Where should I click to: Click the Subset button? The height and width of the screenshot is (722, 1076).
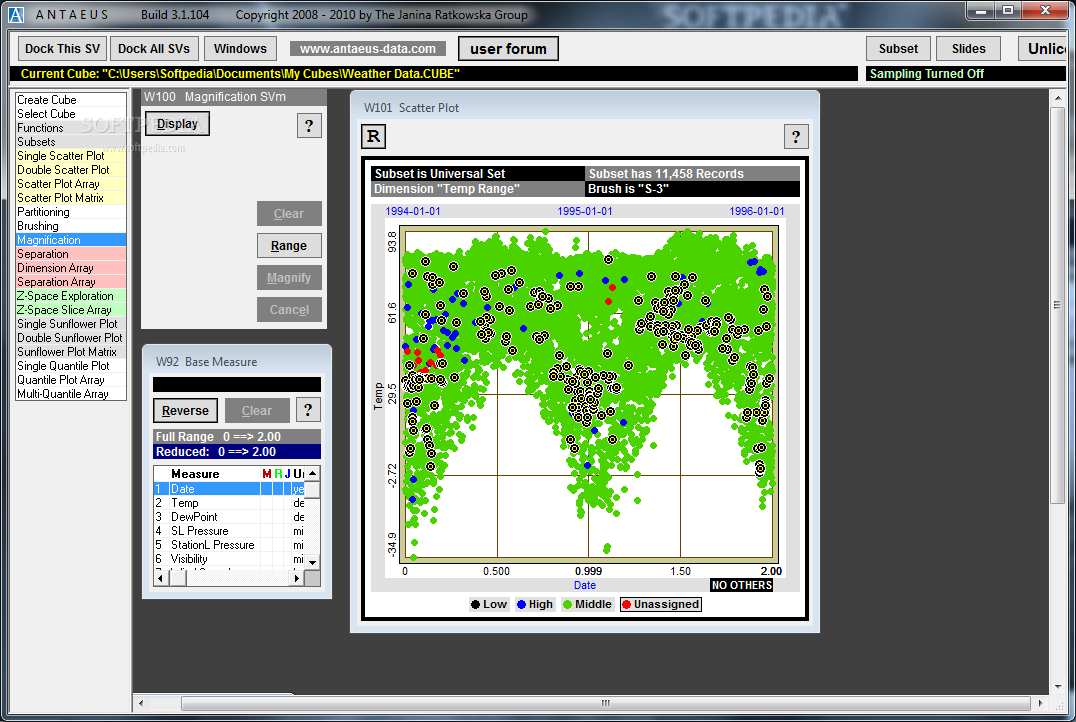[898, 49]
